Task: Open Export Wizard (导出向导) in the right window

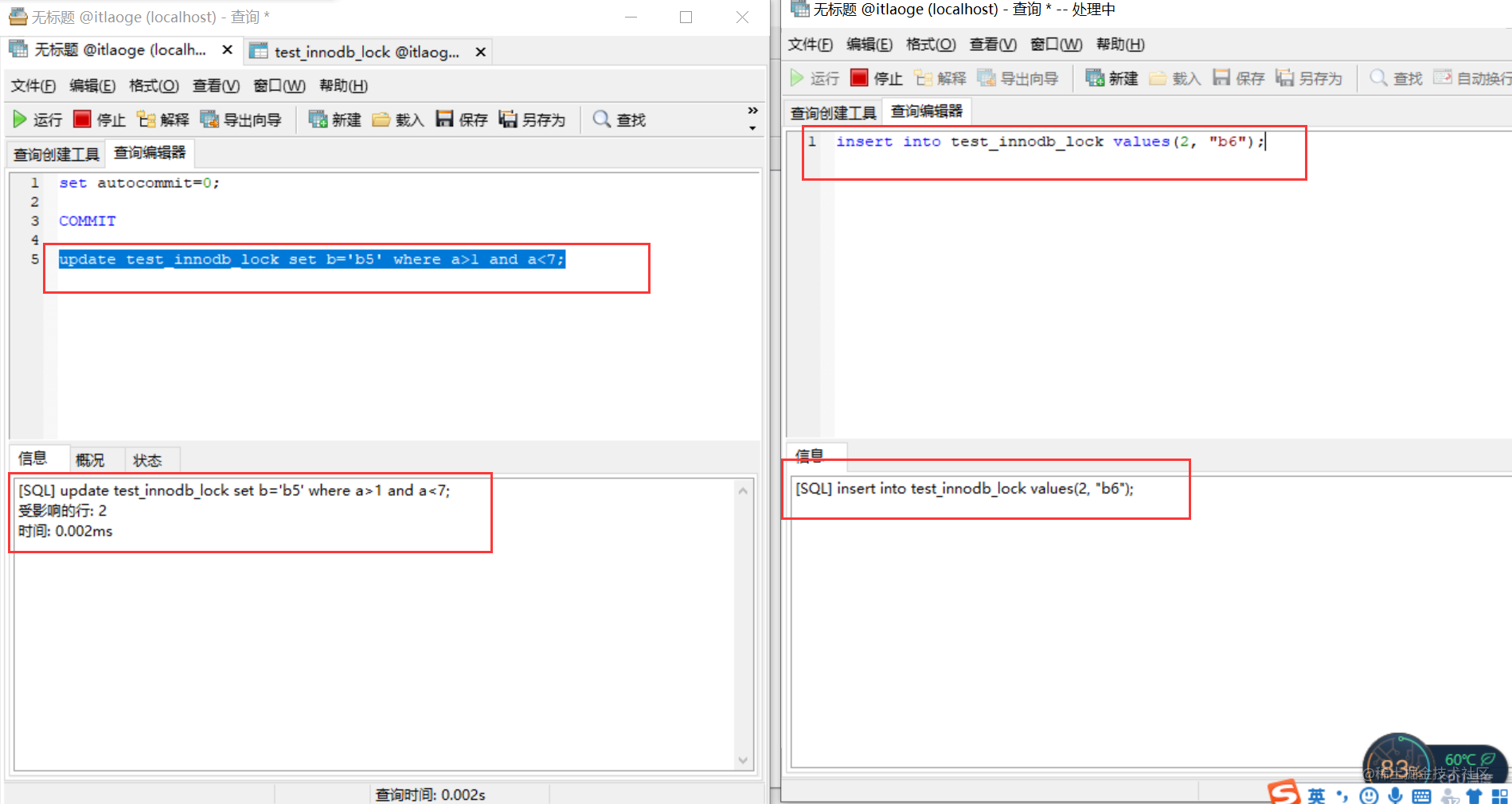Action: [1018, 78]
